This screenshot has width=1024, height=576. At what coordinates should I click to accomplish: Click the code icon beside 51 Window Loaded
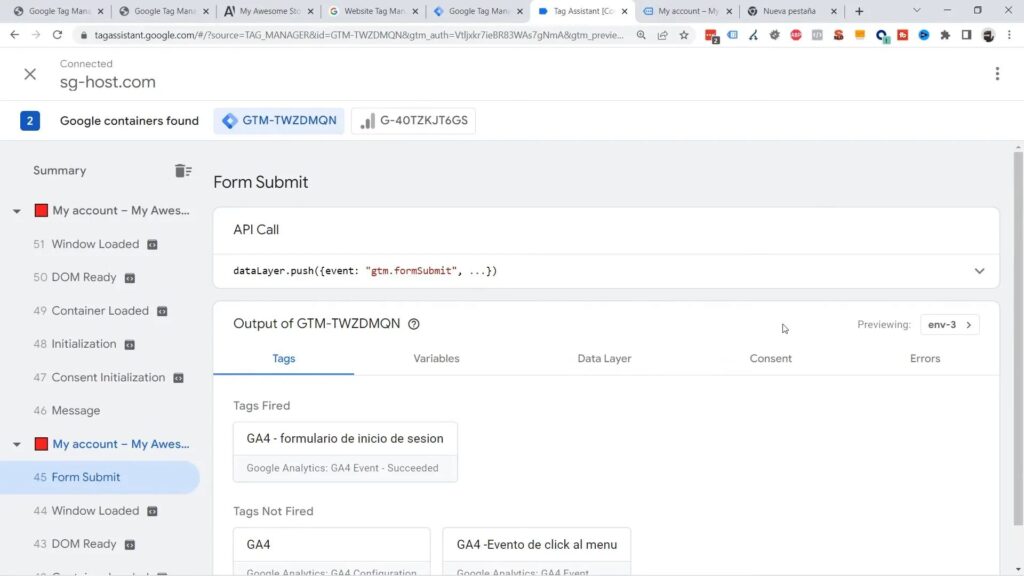pyautogui.click(x=152, y=244)
